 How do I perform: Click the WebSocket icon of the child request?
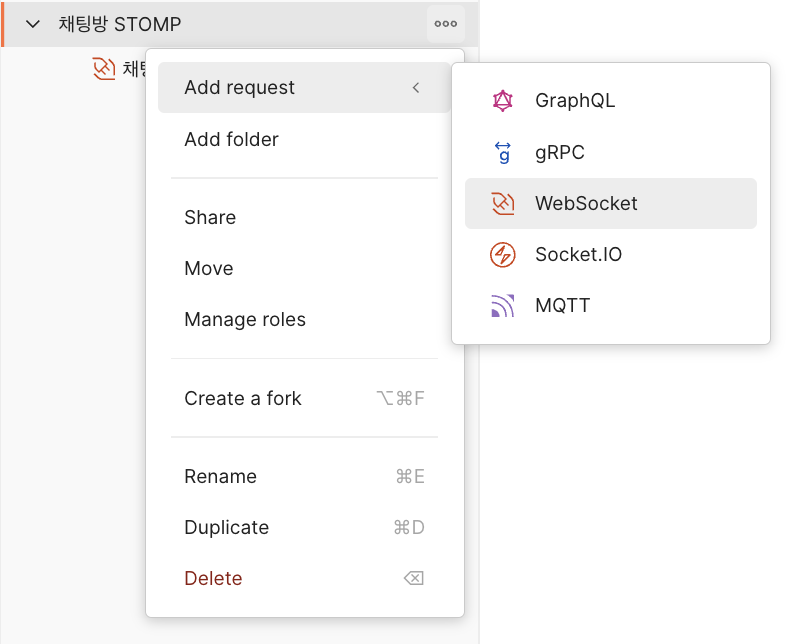[104, 69]
